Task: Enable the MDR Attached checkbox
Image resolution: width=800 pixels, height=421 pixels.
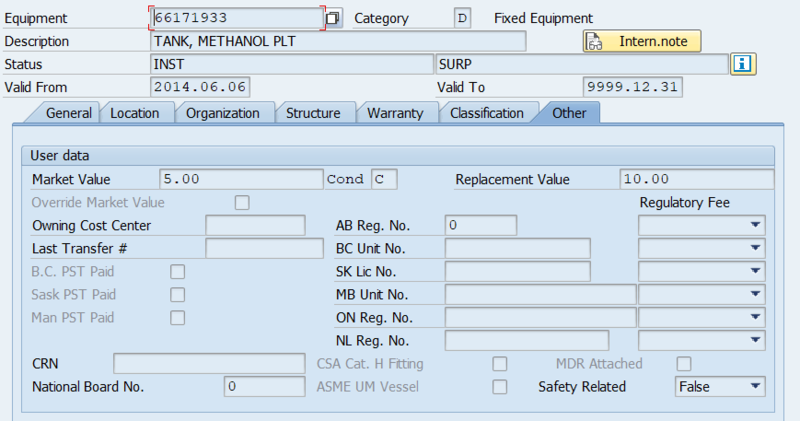Action: pos(685,363)
